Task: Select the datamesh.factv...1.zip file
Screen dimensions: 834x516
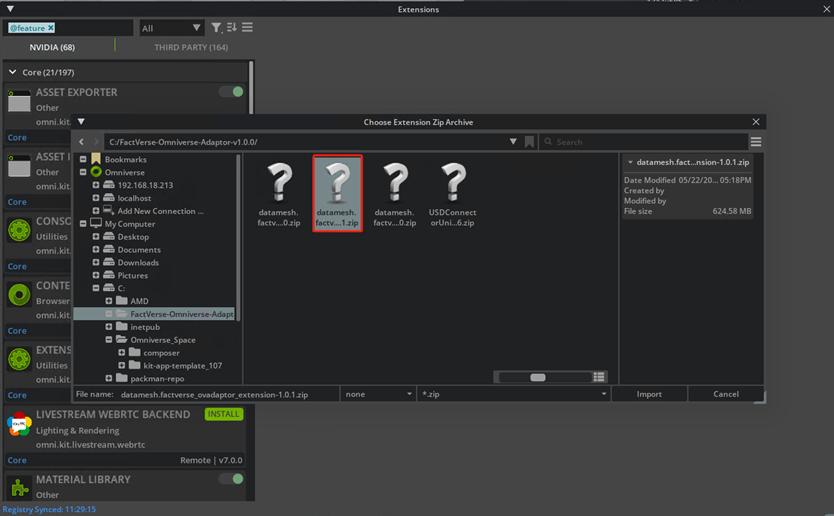Action: [x=337, y=193]
